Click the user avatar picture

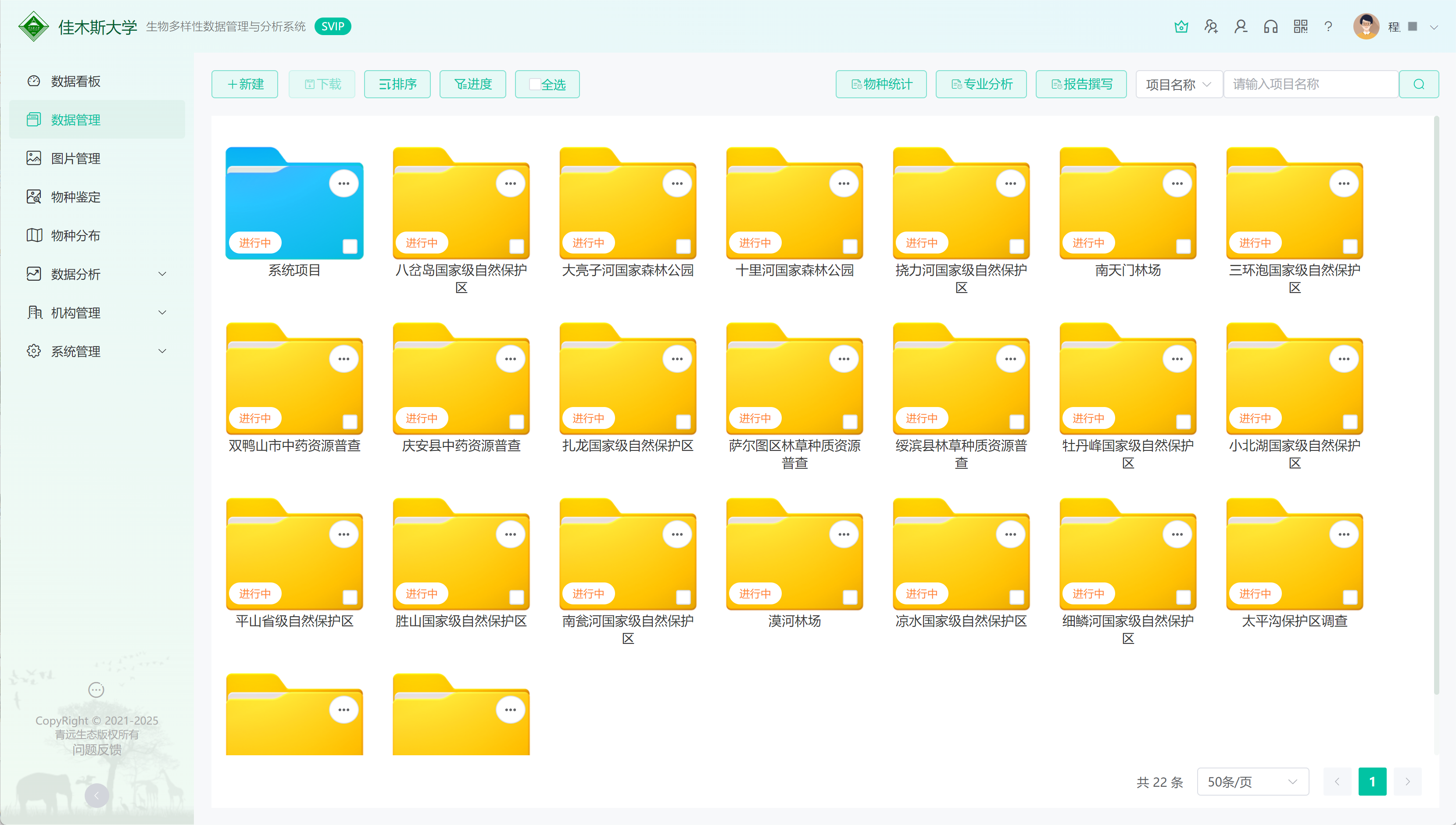pyautogui.click(x=1367, y=27)
